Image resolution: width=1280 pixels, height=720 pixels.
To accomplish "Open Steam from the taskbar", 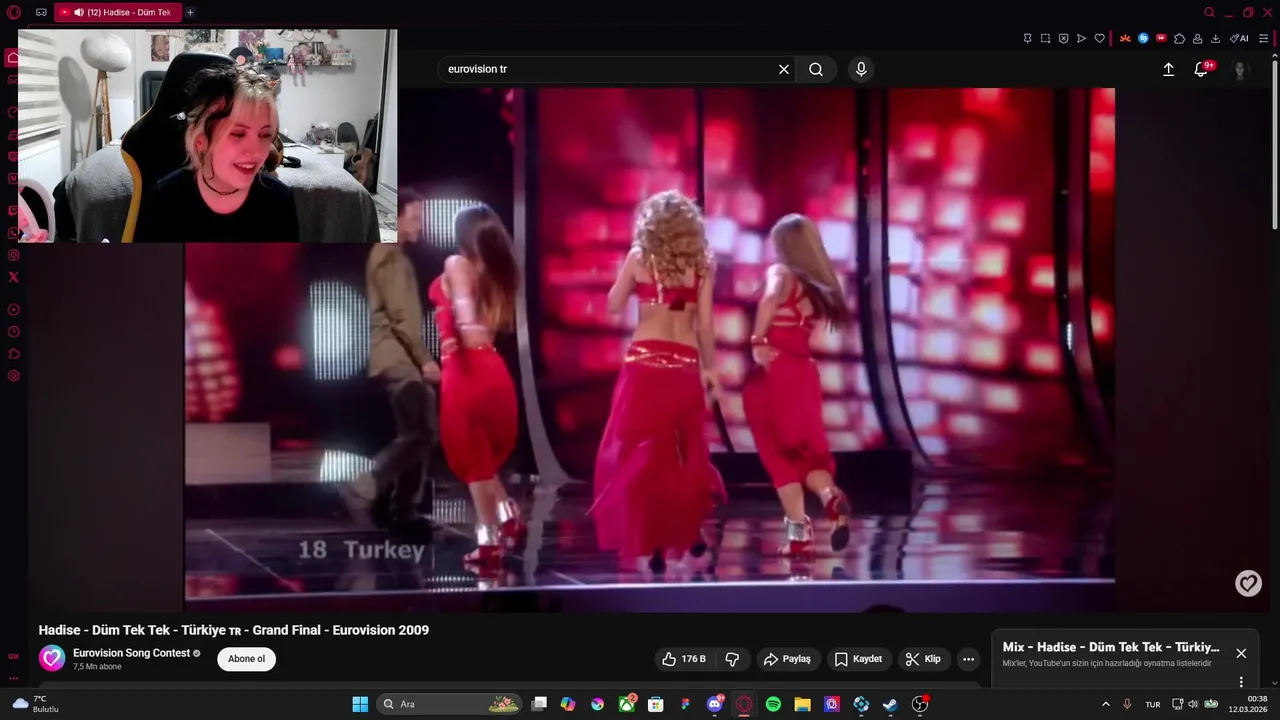I will click(890, 704).
